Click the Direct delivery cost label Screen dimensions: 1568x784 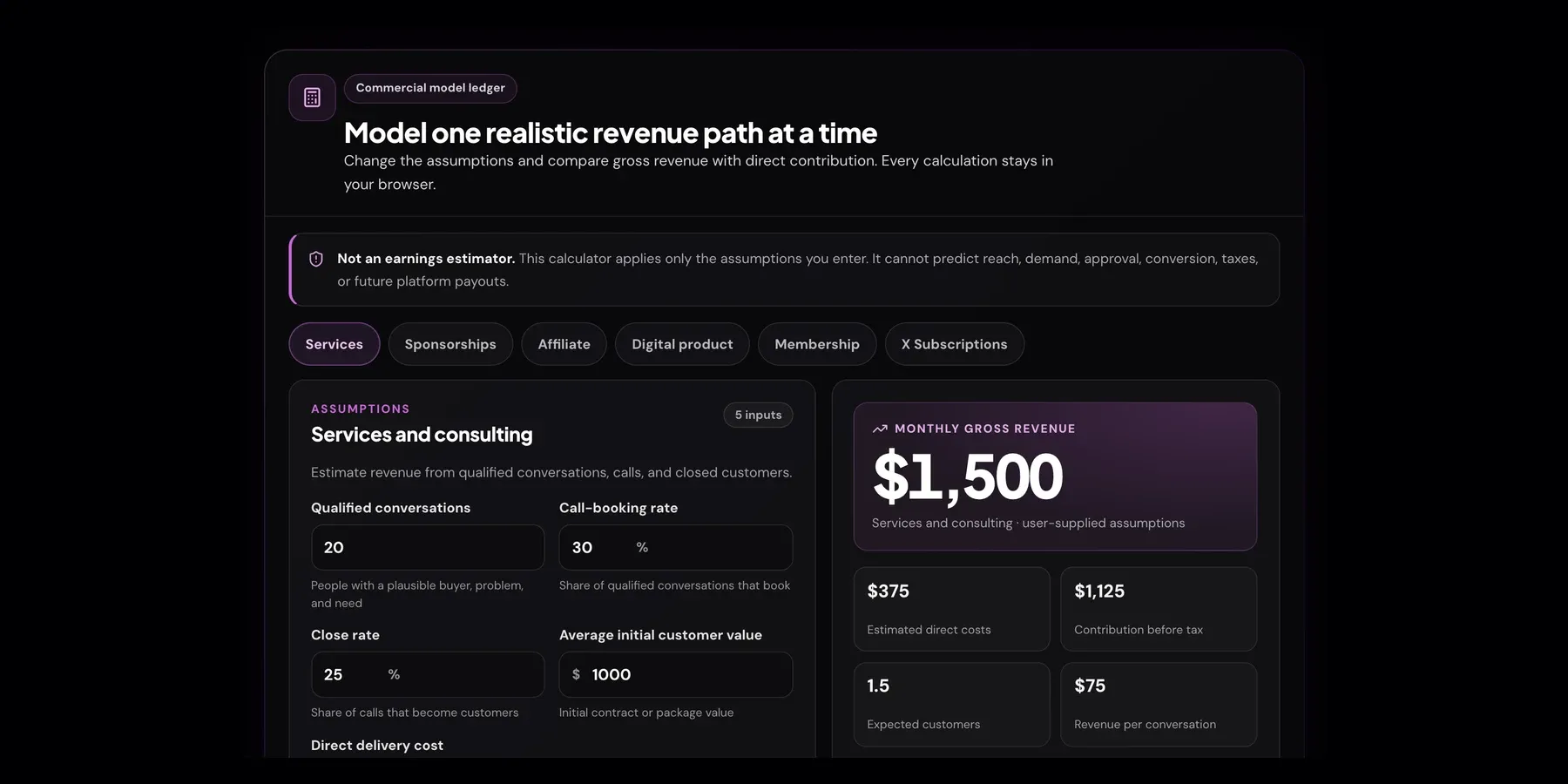377,746
